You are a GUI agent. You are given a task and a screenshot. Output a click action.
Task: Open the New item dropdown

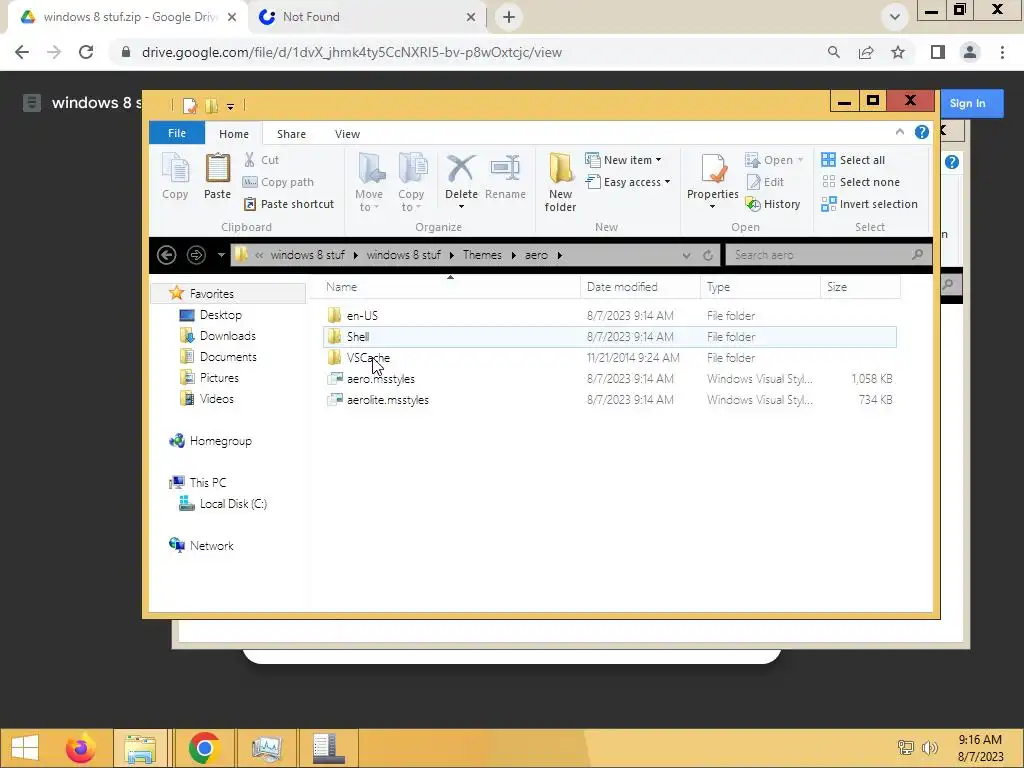(x=623, y=160)
